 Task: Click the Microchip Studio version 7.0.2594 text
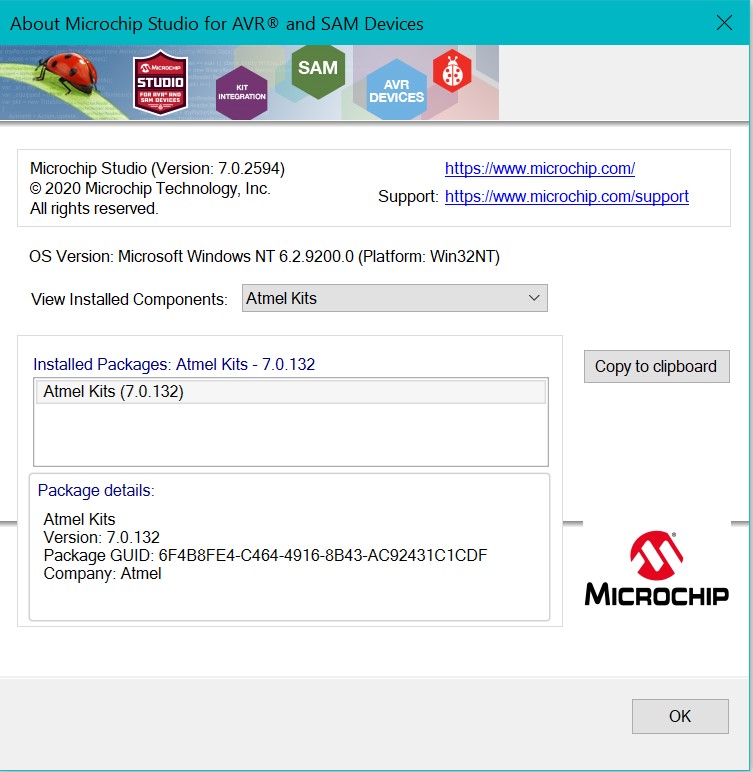(157, 168)
